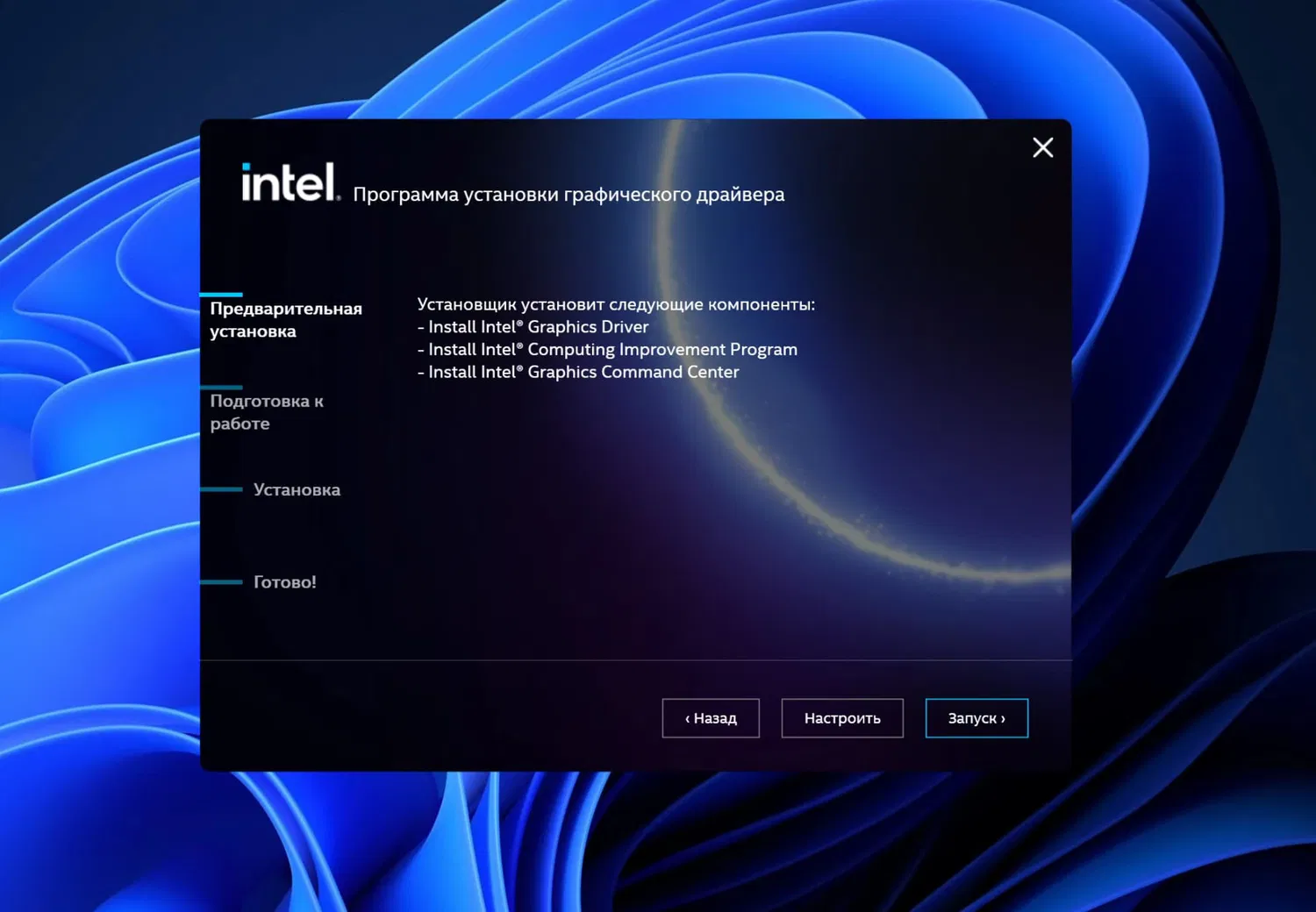Close the Intel installer window

(1042, 147)
